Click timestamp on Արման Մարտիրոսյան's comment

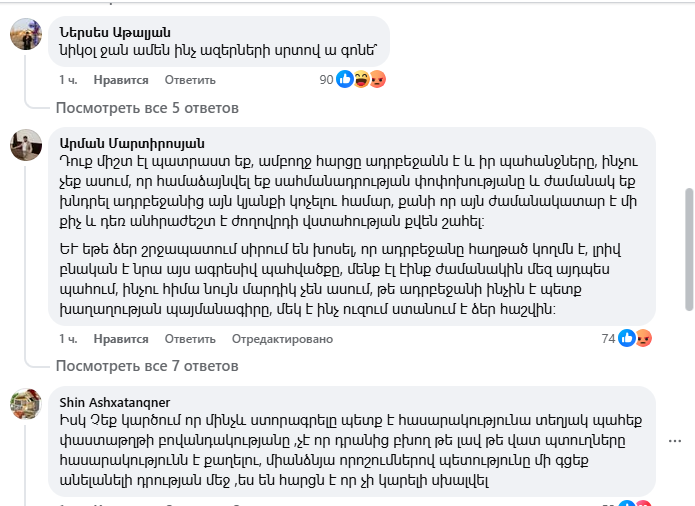tap(68, 339)
